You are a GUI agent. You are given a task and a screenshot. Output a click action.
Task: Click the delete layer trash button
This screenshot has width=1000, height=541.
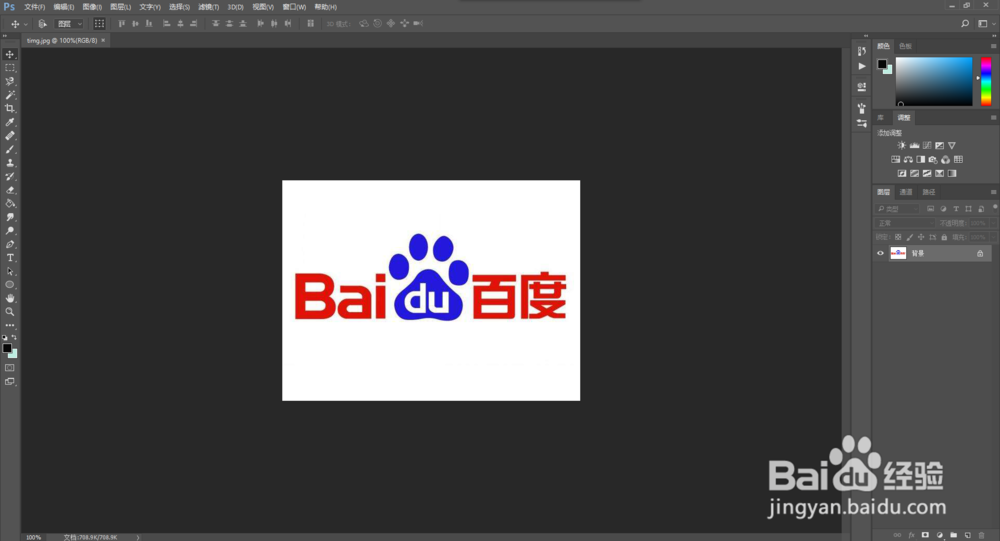click(982, 535)
